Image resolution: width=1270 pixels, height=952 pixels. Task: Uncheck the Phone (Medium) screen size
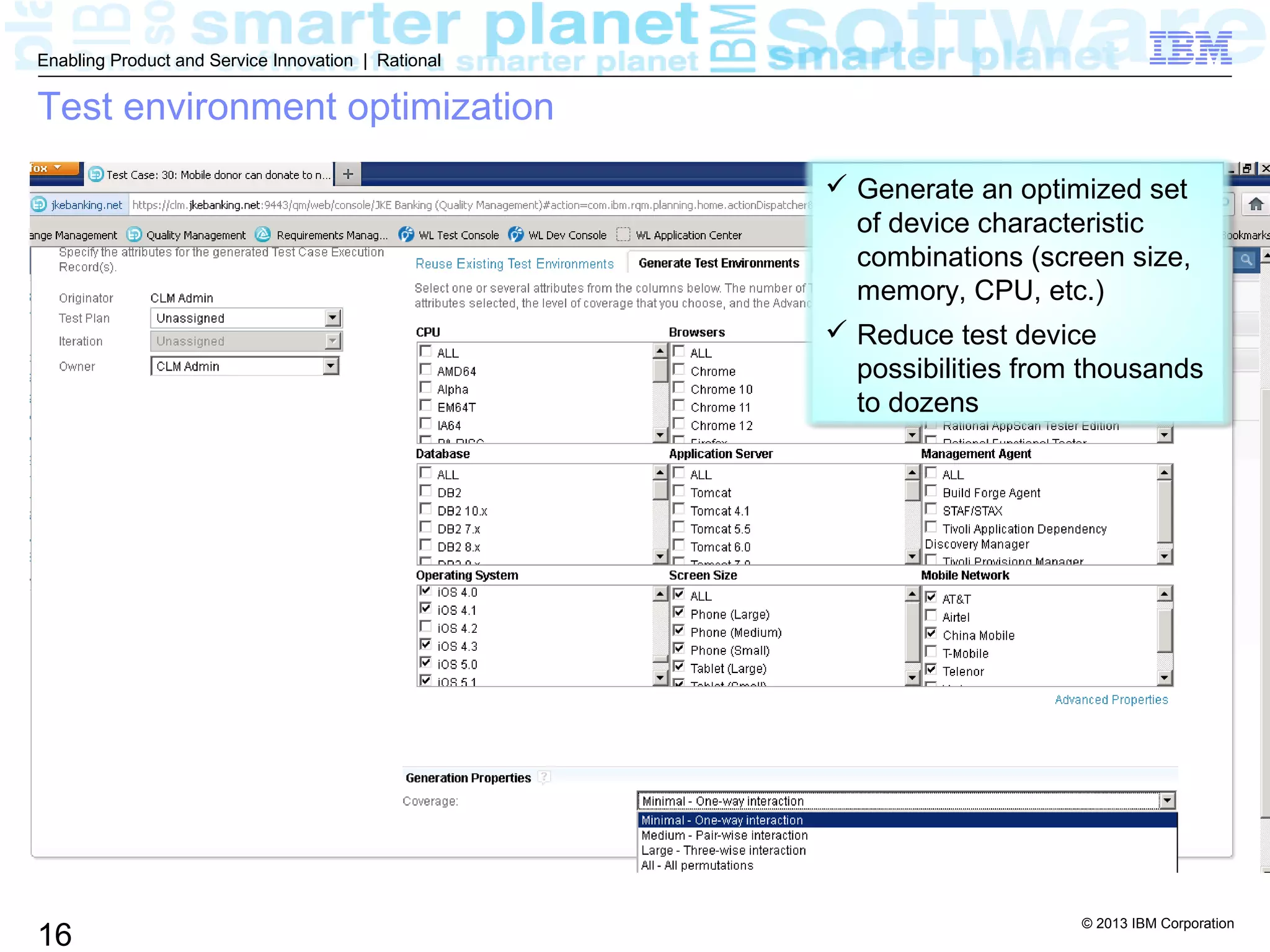point(679,630)
